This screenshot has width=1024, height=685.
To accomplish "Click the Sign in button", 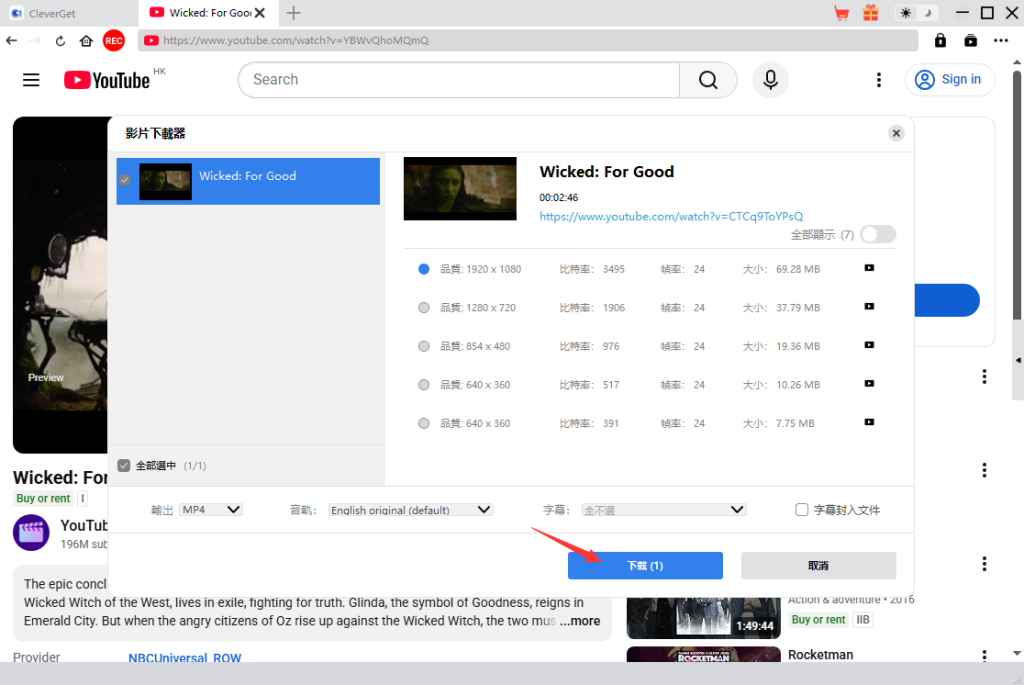I will pos(950,80).
